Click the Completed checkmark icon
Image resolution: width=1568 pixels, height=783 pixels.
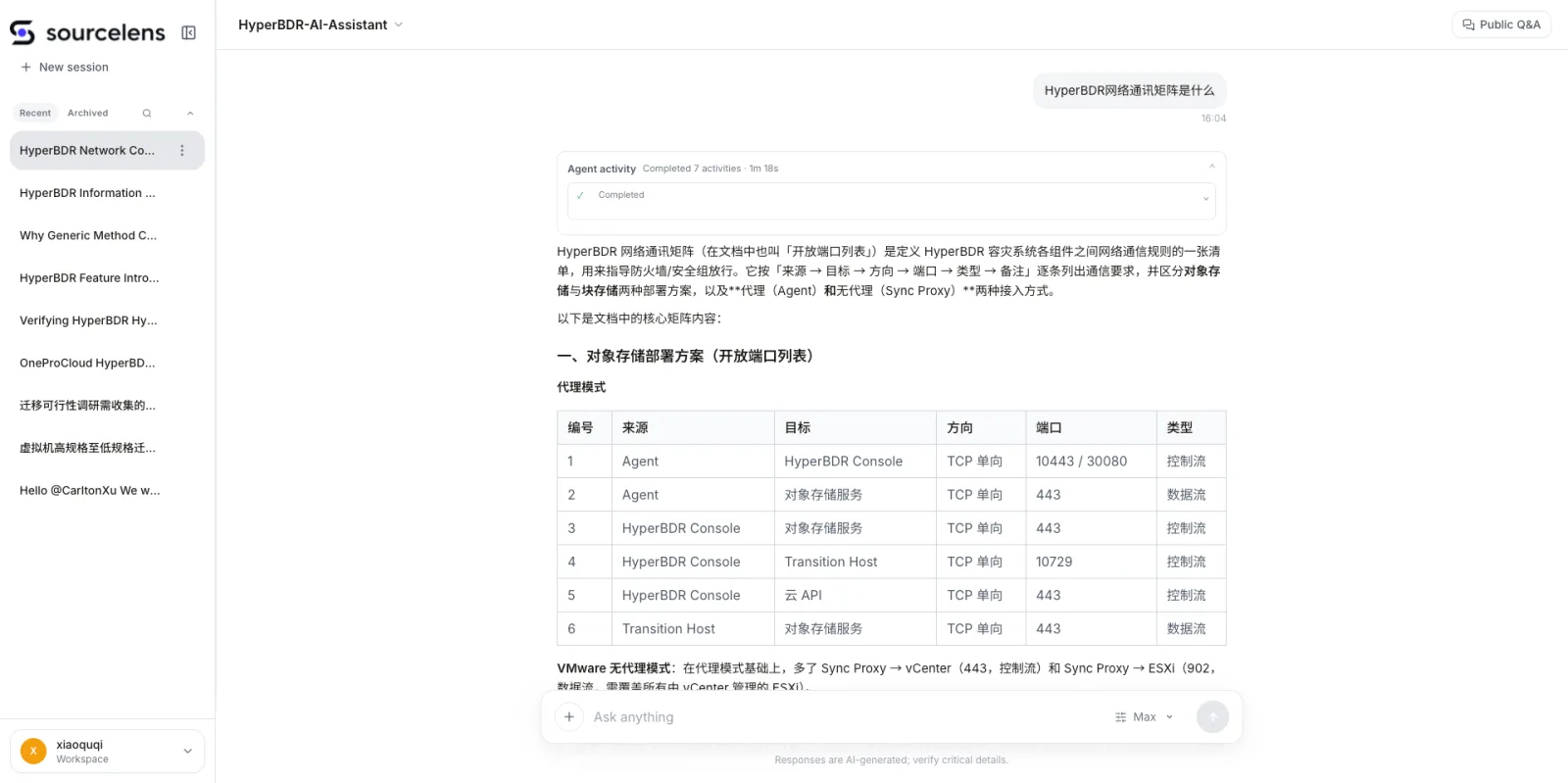pyautogui.click(x=580, y=195)
